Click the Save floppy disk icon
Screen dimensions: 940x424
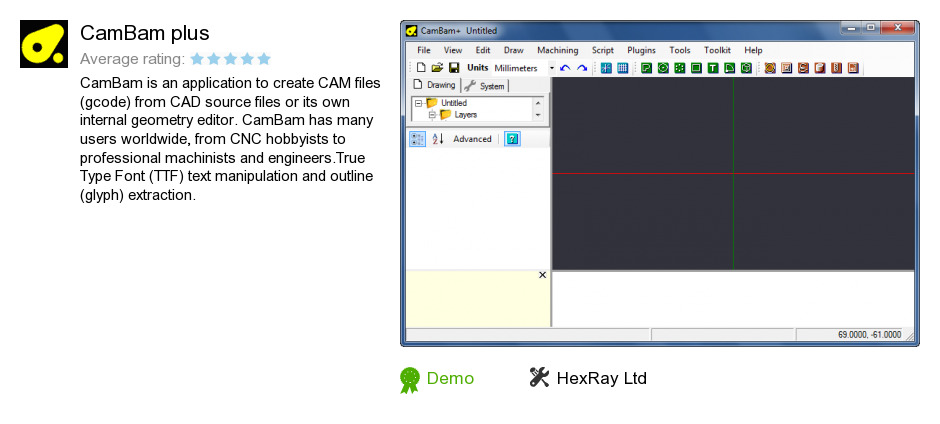[454, 68]
